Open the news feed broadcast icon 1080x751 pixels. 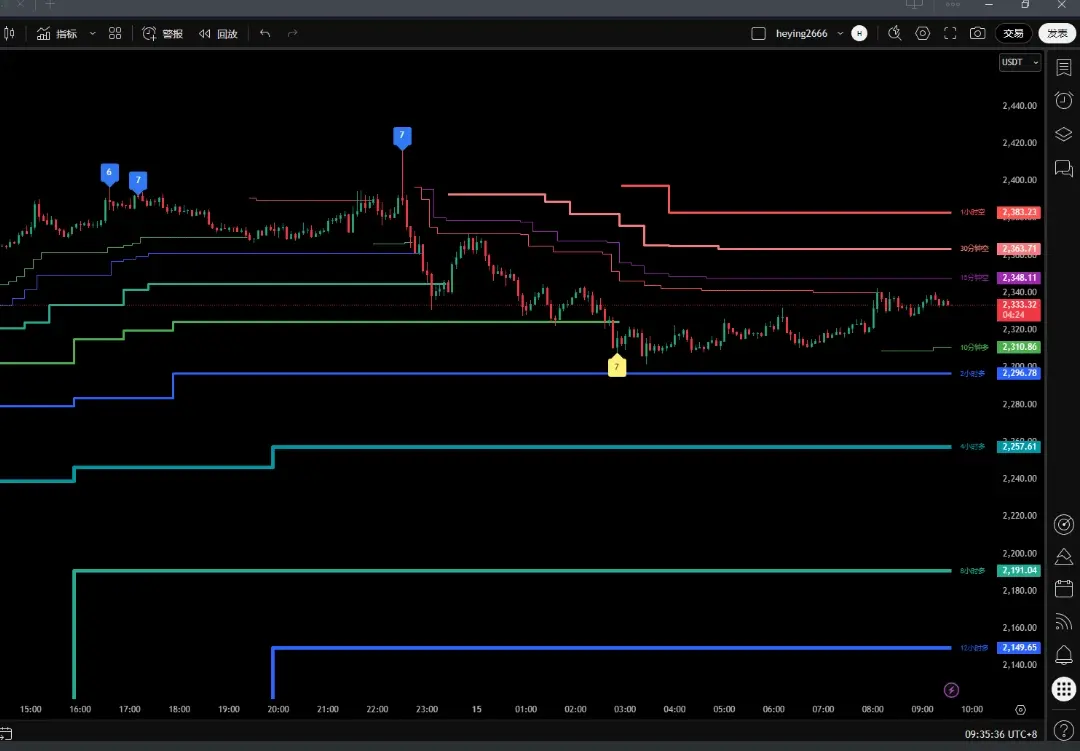pos(1064,621)
